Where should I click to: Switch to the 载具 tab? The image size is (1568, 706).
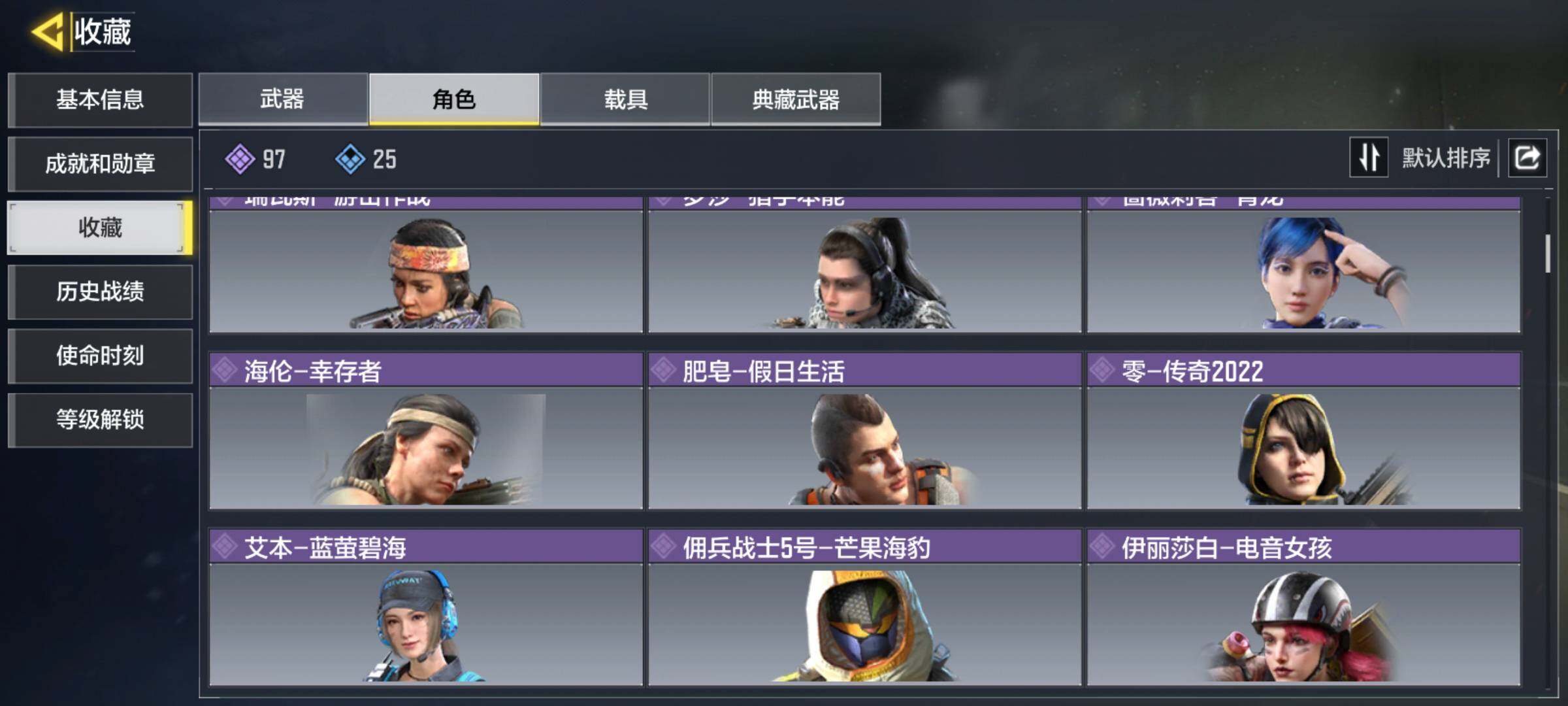point(625,99)
